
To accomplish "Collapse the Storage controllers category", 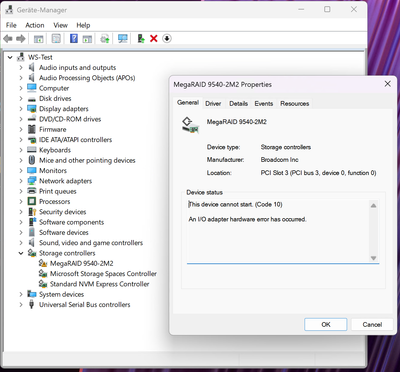I will coord(21,253).
